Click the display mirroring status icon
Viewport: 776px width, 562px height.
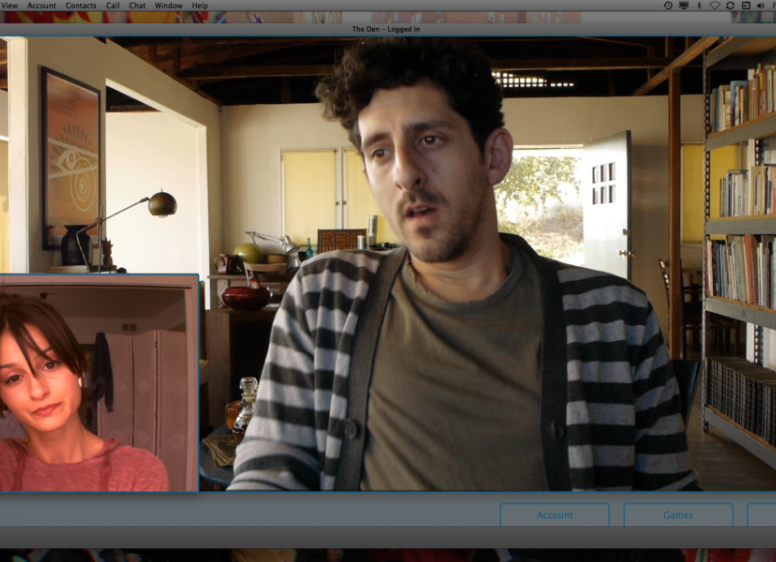tap(683, 5)
